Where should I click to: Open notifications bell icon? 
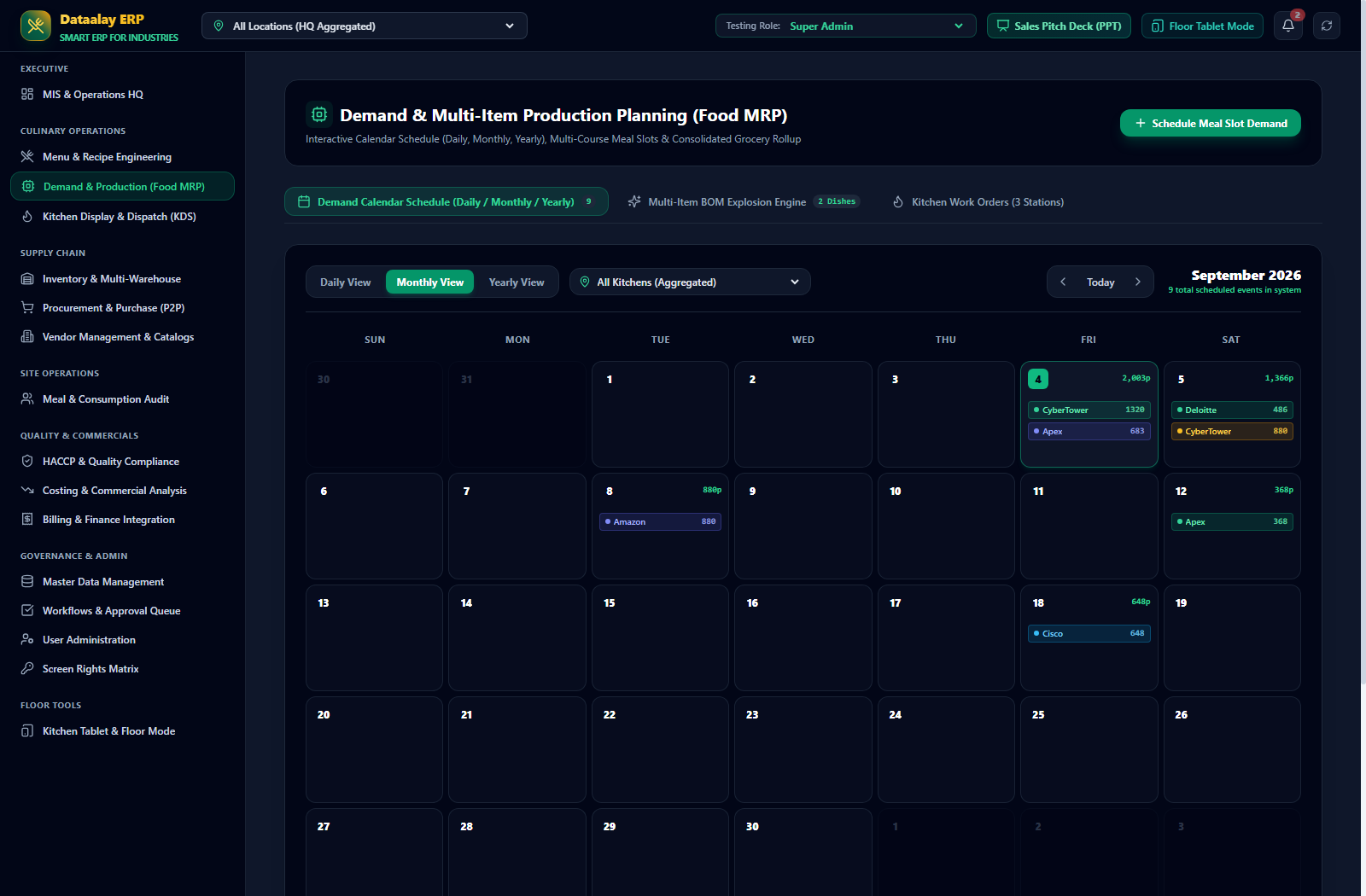pos(1288,26)
